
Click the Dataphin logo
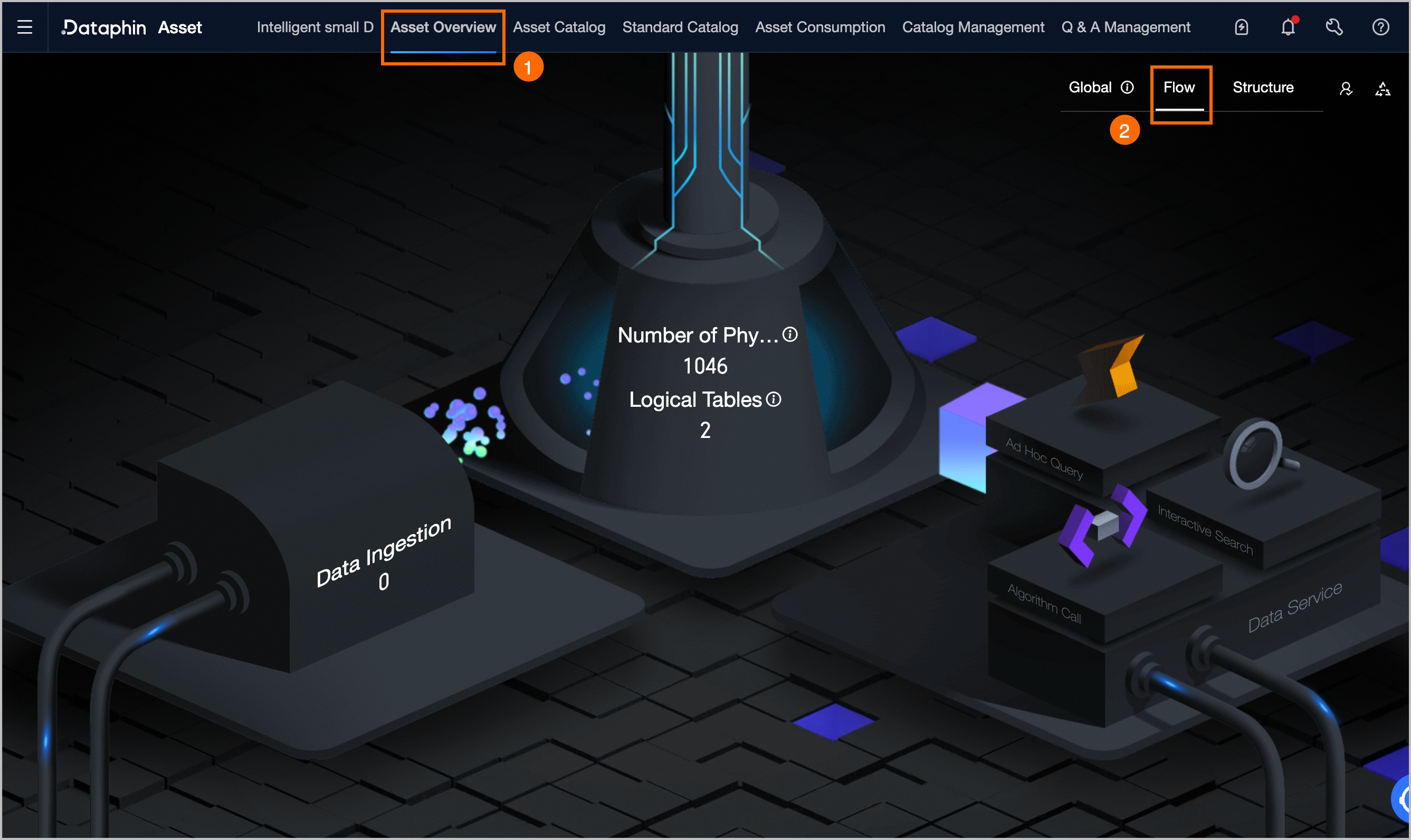click(103, 27)
